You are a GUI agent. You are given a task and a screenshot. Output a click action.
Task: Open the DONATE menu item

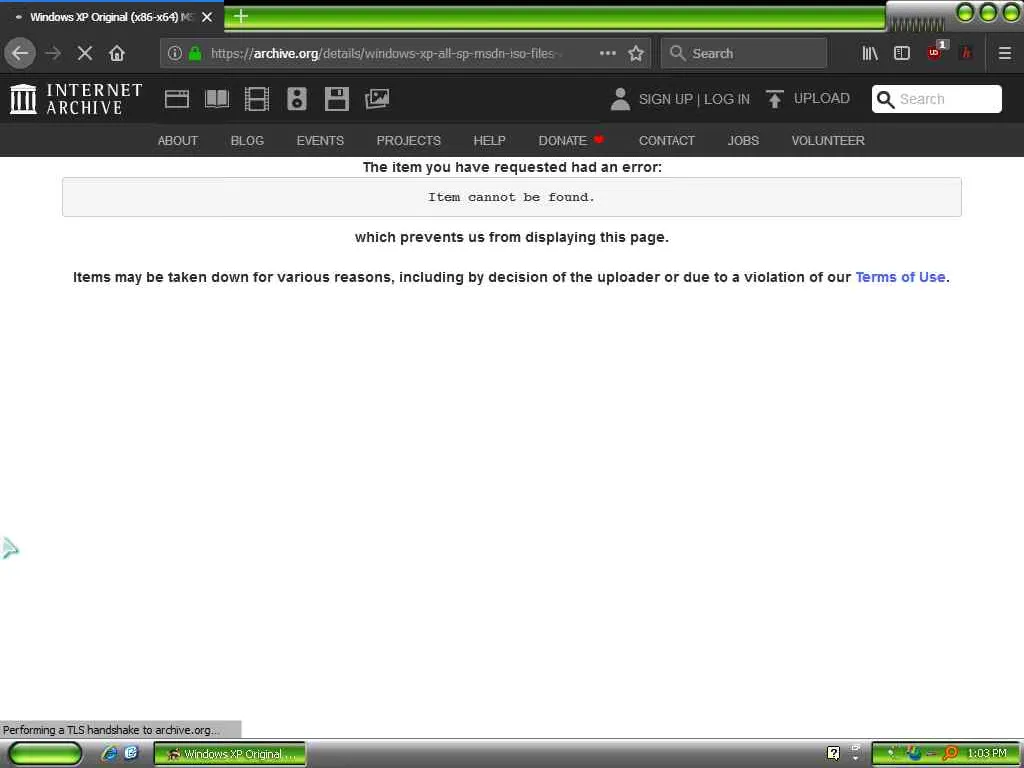(x=571, y=140)
